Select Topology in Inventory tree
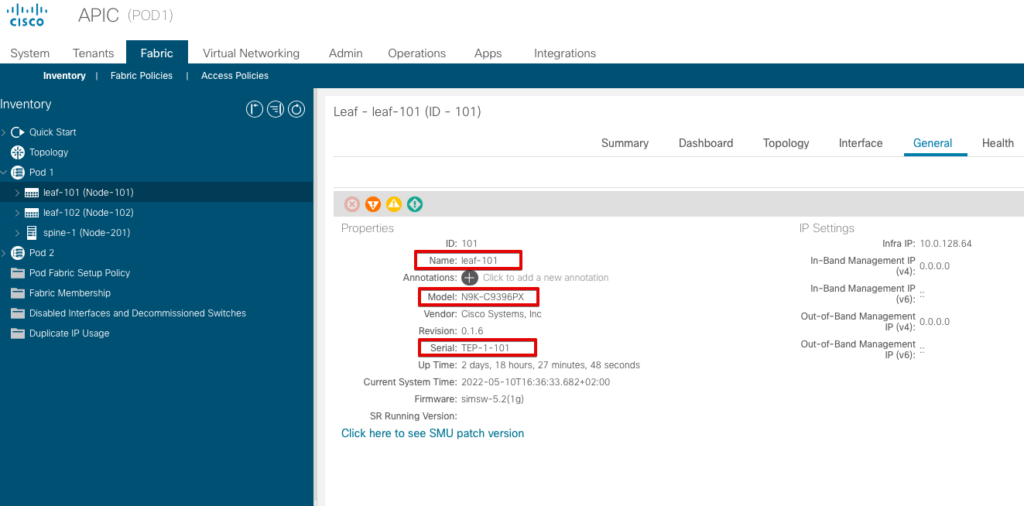 click(49, 152)
